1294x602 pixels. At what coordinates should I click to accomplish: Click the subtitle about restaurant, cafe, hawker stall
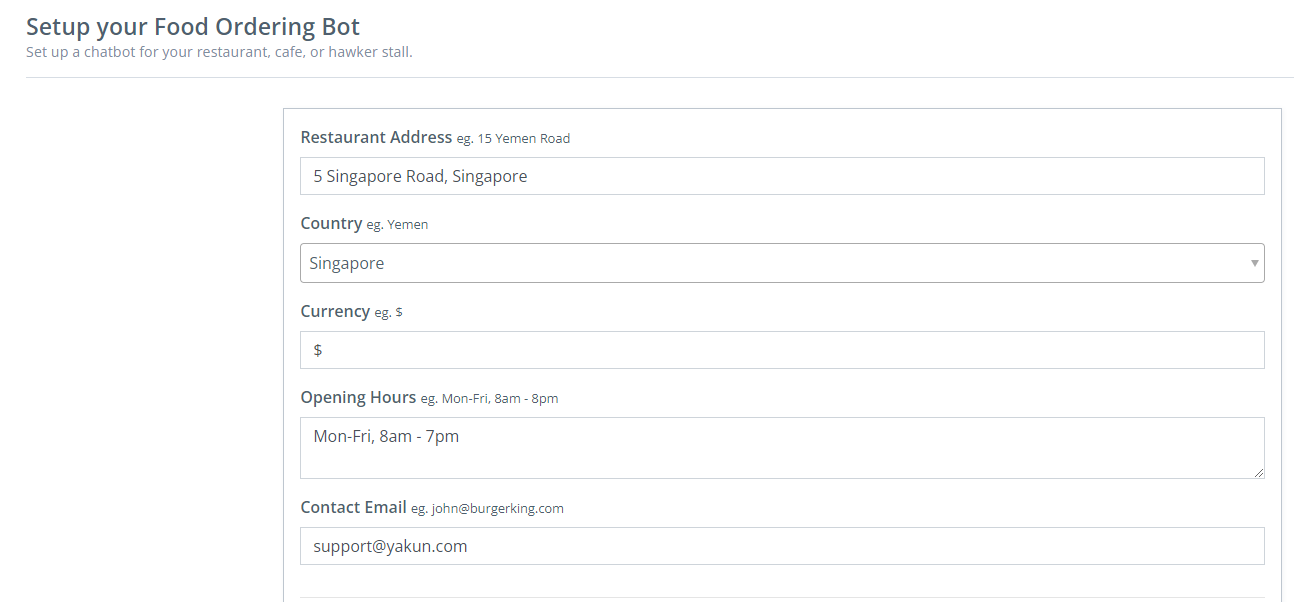tap(219, 52)
